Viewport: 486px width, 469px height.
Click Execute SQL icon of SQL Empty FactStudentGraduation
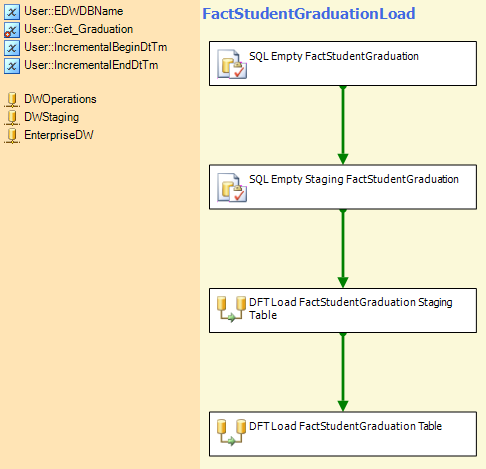click(x=232, y=64)
